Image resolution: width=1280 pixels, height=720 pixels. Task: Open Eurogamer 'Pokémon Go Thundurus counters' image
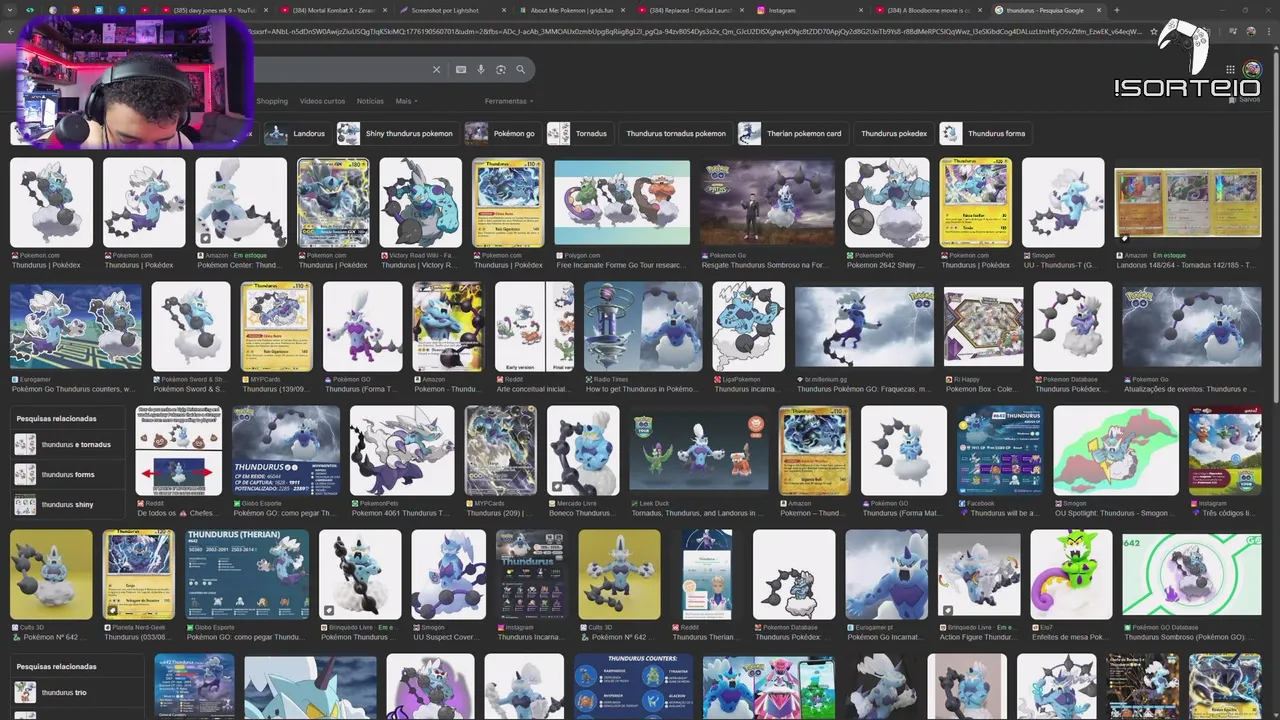pyautogui.click(x=76, y=326)
